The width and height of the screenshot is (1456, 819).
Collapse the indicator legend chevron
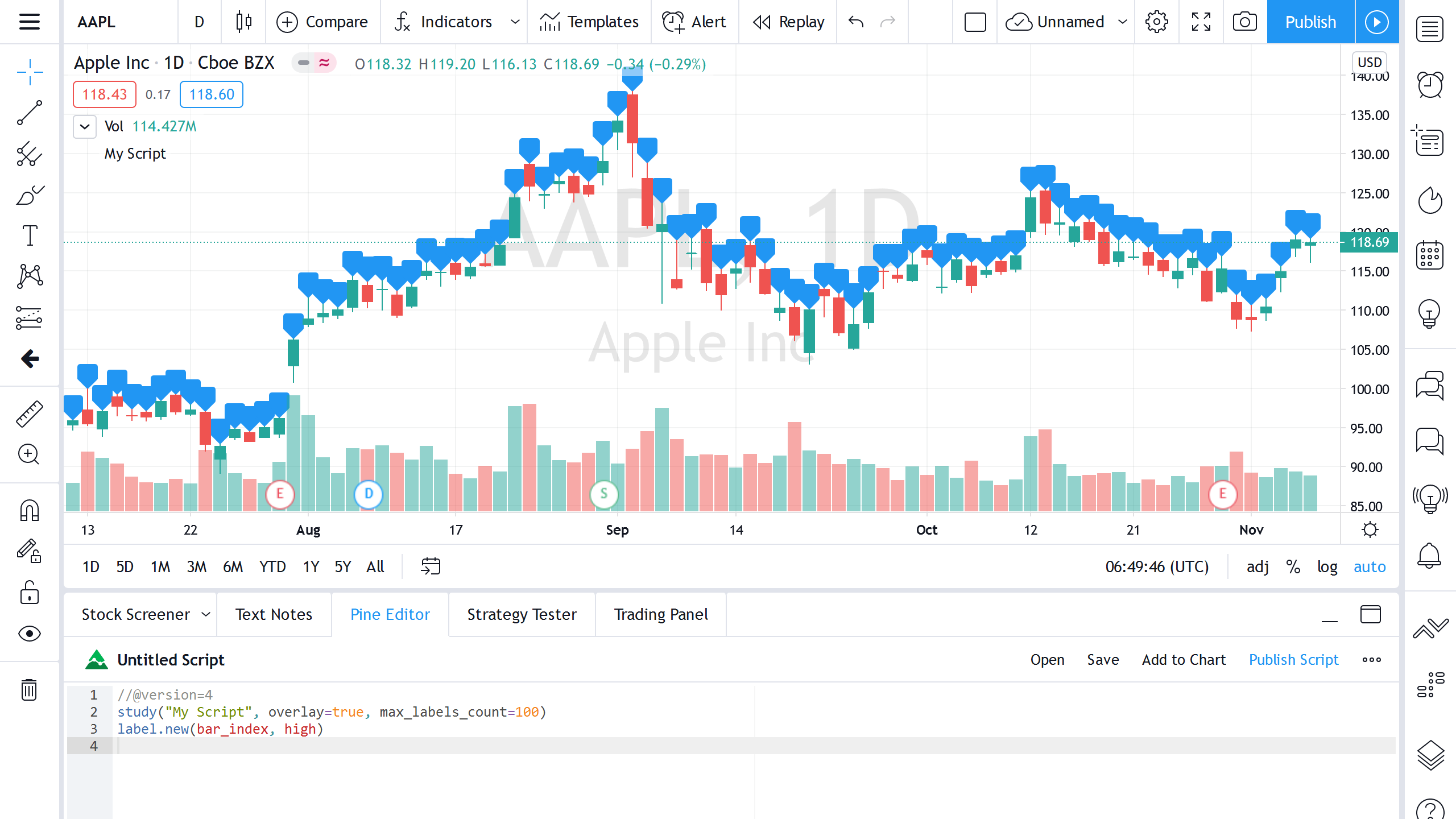[85, 126]
